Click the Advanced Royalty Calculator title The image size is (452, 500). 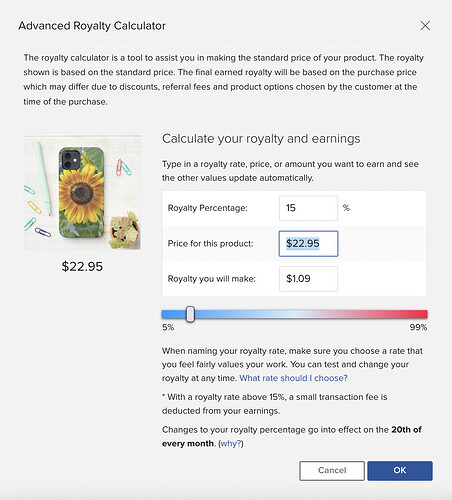[92, 26]
